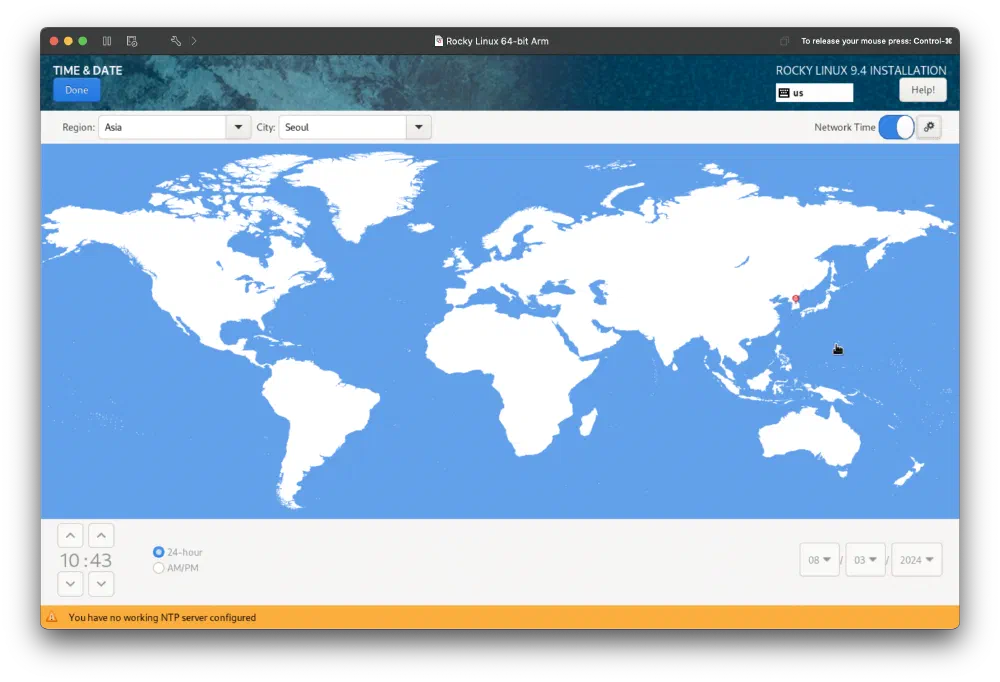Select the Seoul location pin on the map
Image resolution: width=1000 pixels, height=682 pixels.
point(795,300)
